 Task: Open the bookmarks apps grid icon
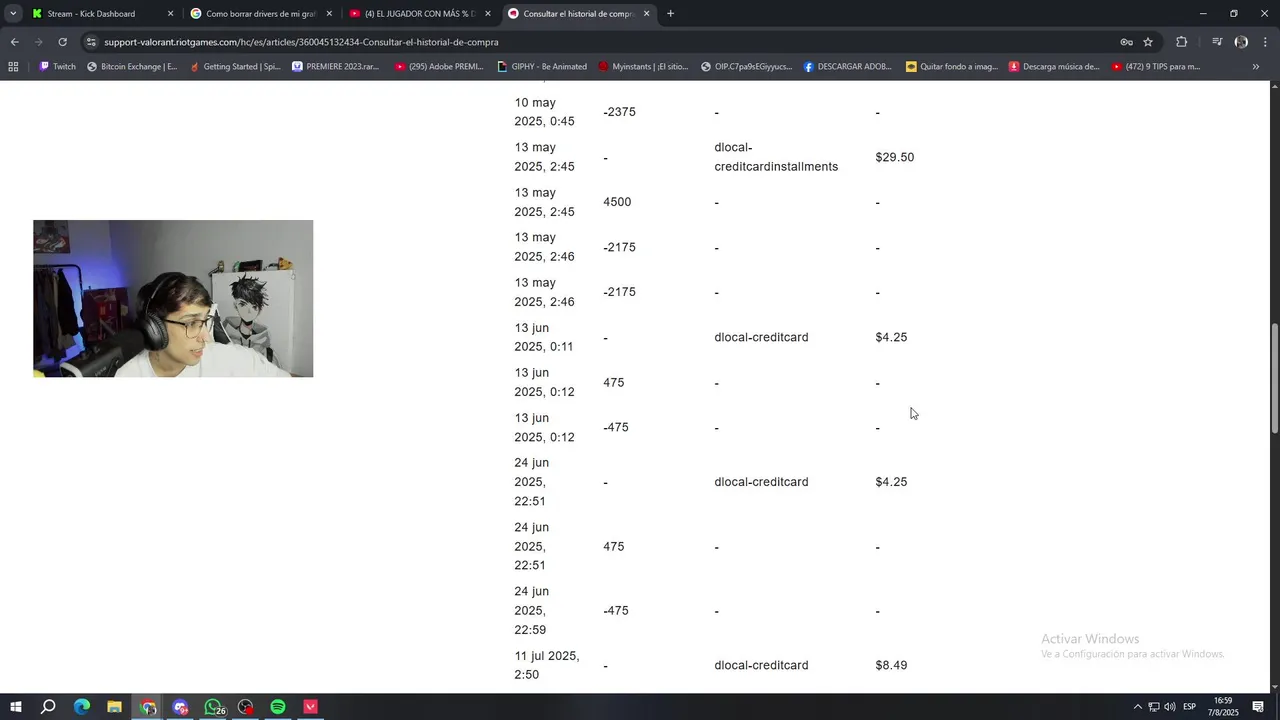point(13,67)
